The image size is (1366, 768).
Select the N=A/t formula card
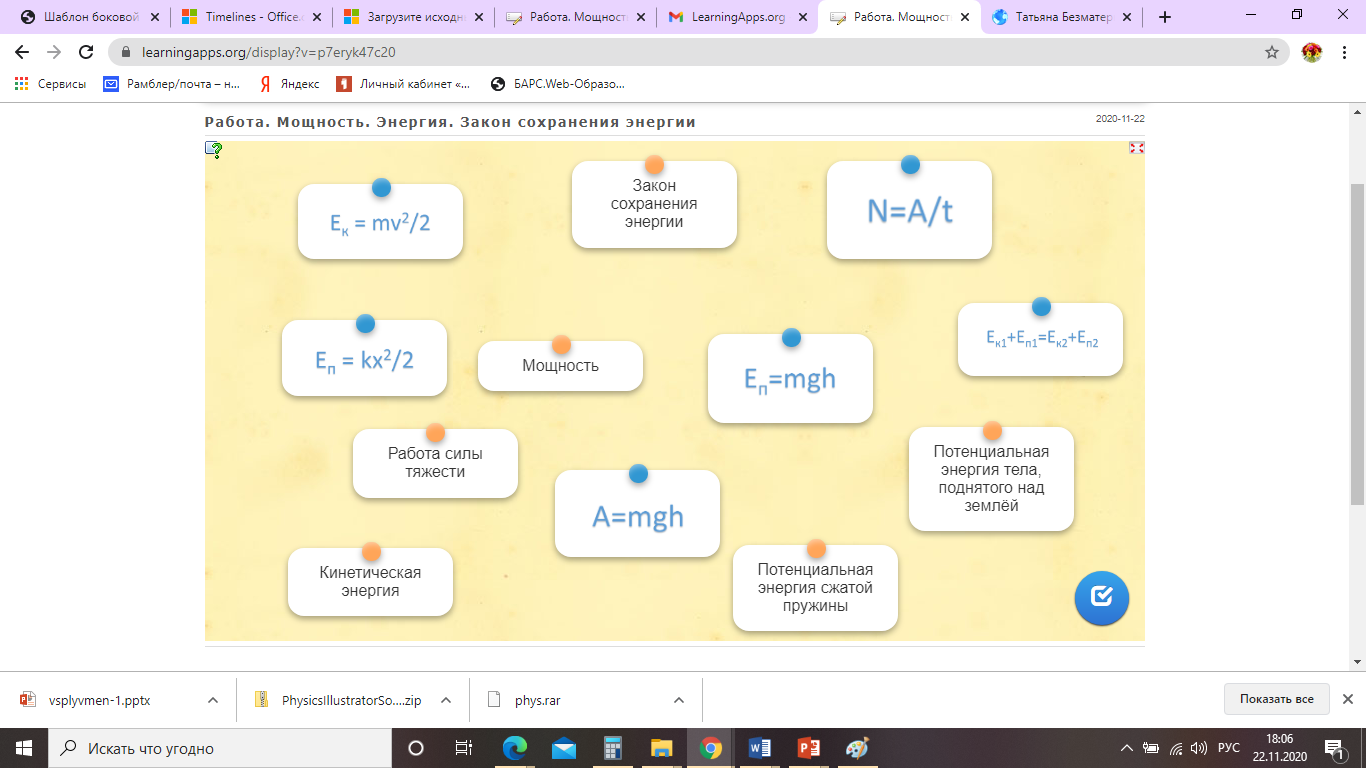909,210
